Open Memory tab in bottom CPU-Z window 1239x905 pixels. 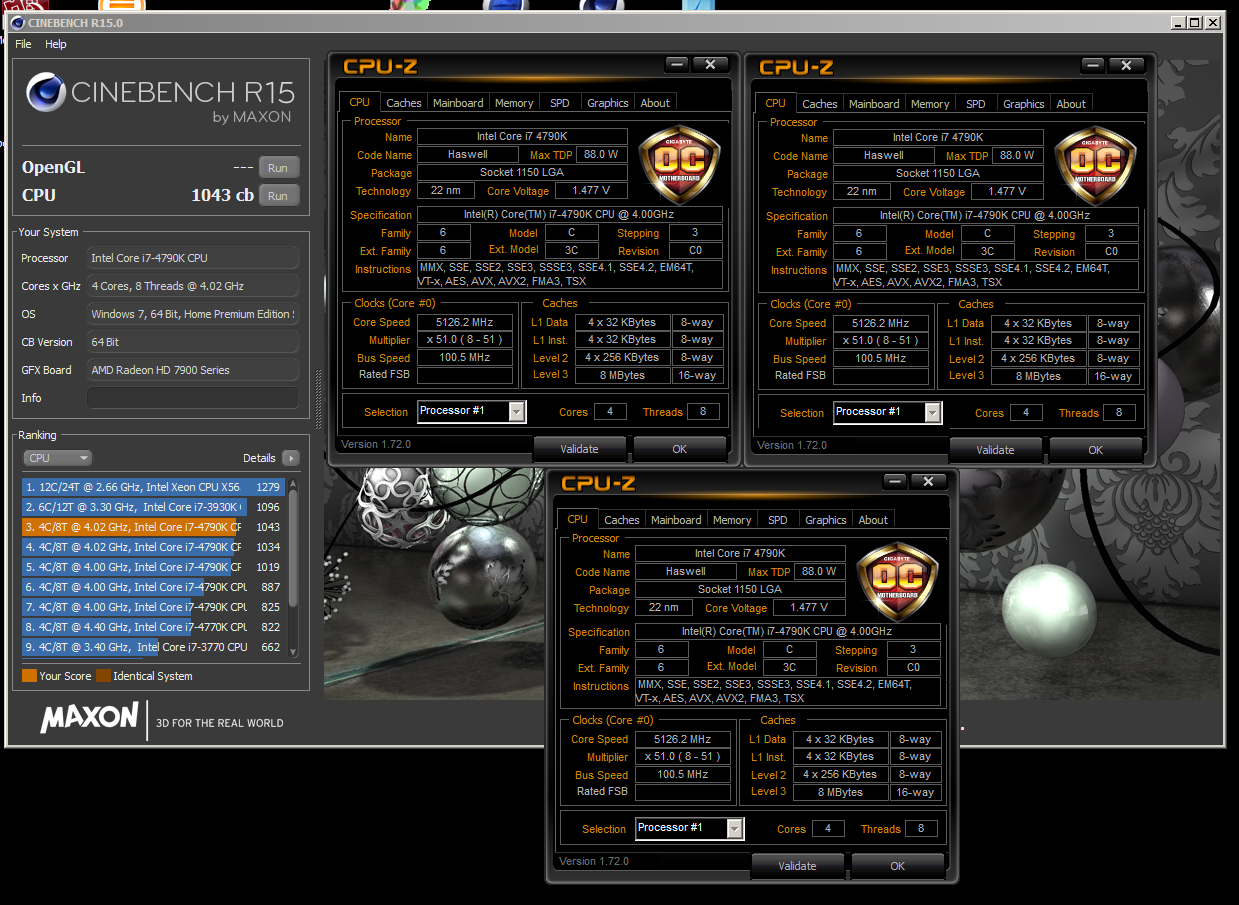click(732, 519)
